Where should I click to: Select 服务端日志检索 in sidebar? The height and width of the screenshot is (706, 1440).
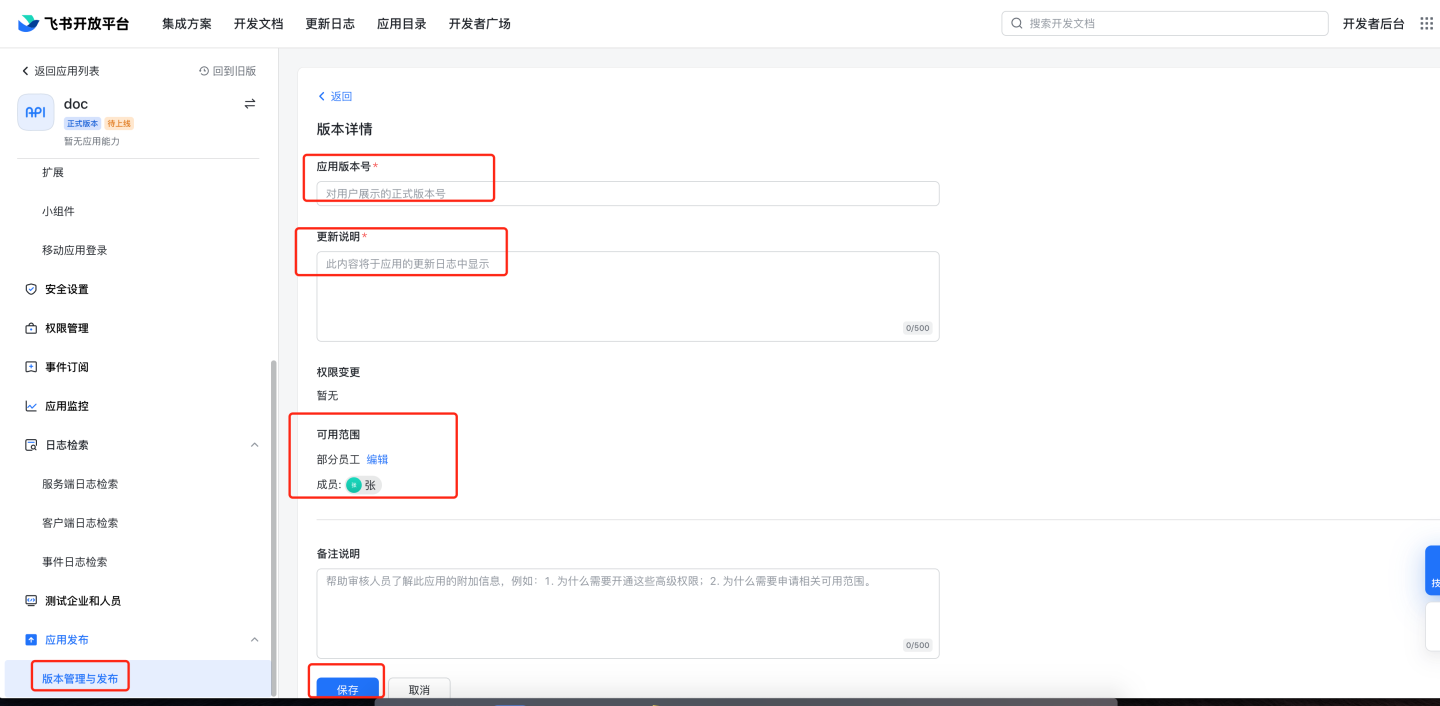pos(80,484)
